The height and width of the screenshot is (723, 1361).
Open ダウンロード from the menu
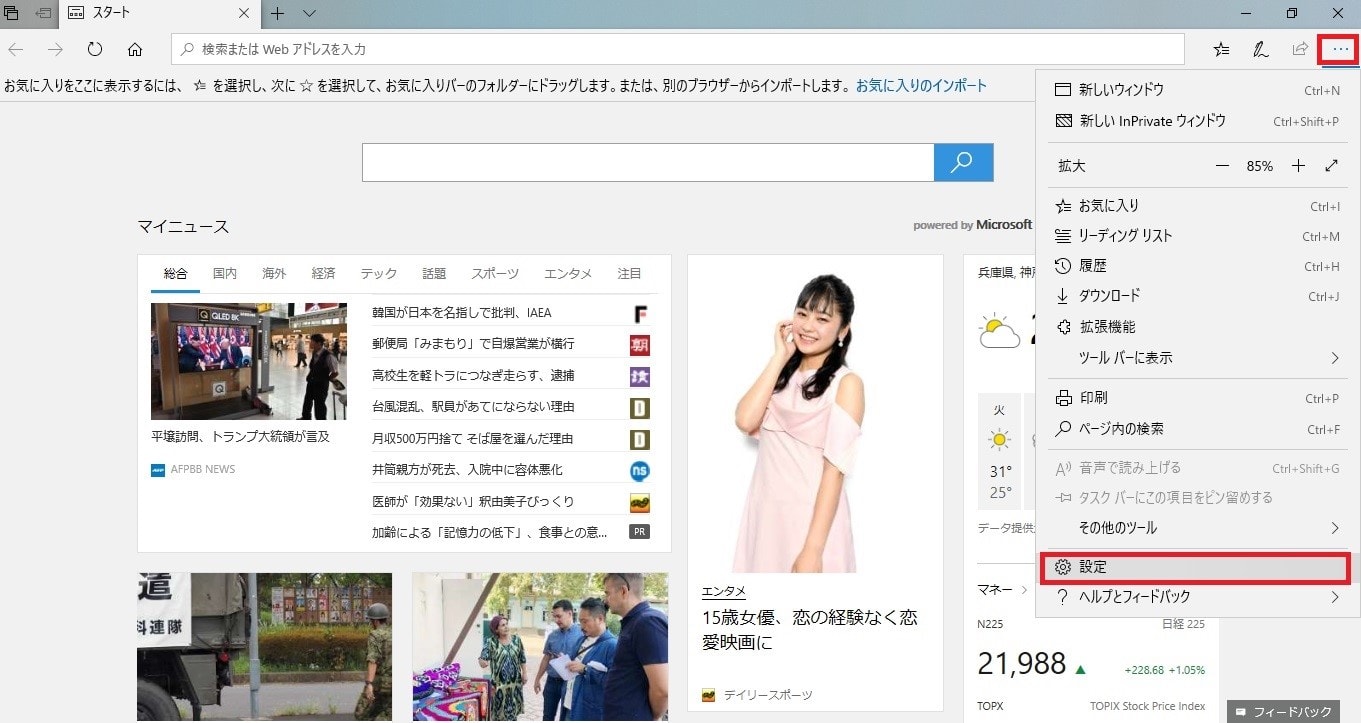point(1110,296)
